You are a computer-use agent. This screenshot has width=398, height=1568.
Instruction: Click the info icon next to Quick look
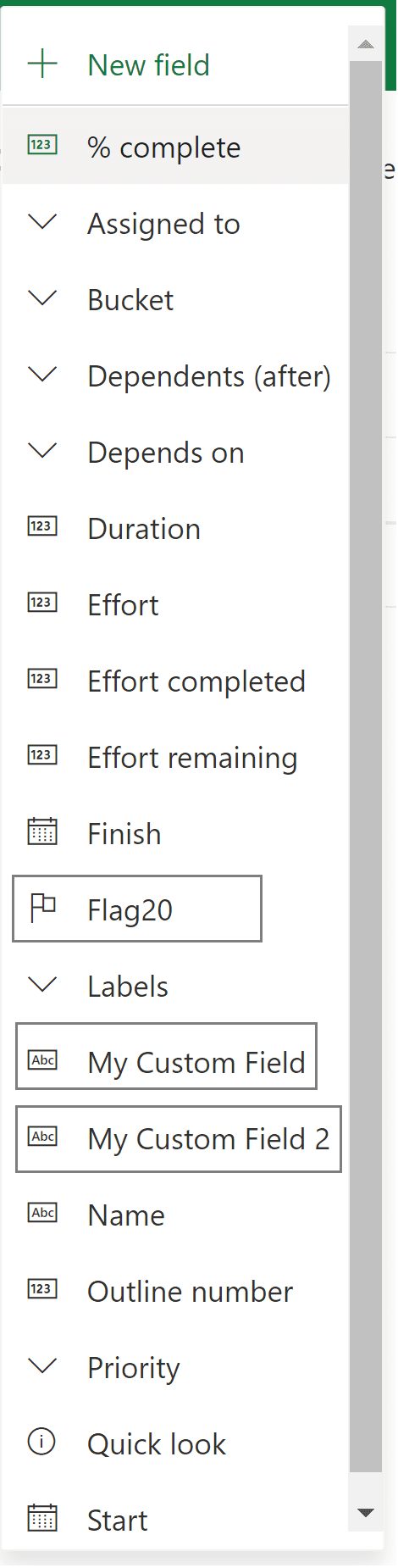pos(42,1442)
